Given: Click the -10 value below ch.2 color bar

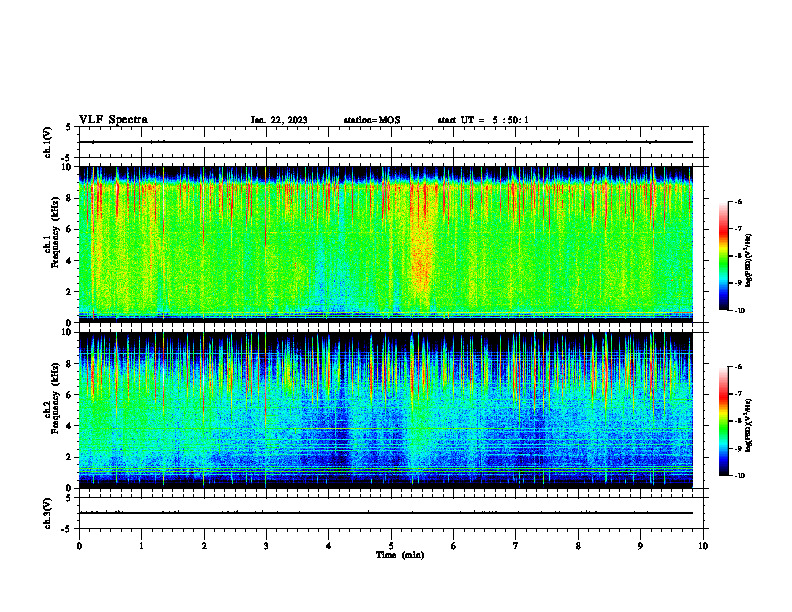Looking at the screenshot, I should coord(740,476).
